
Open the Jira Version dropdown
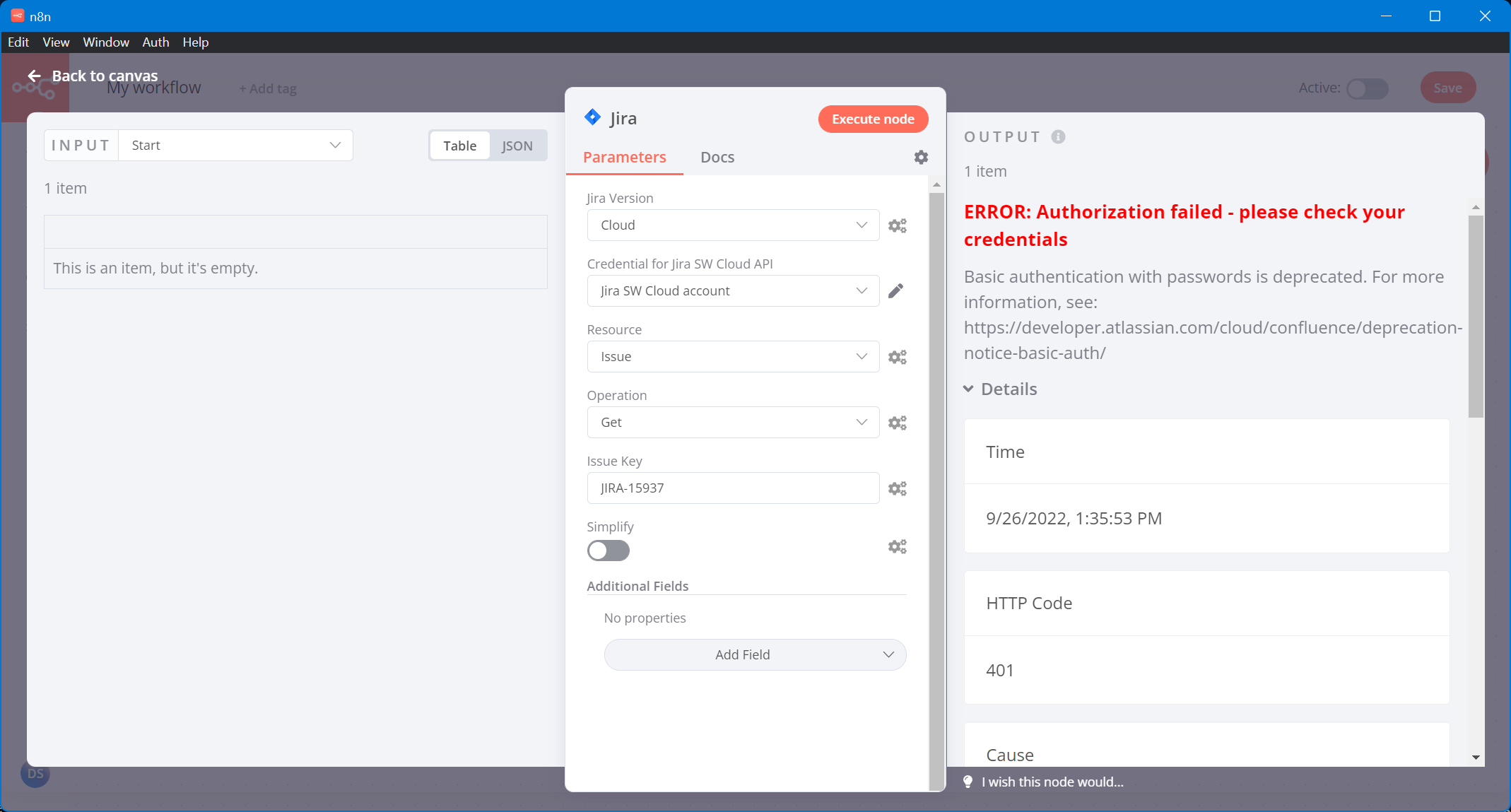point(733,225)
